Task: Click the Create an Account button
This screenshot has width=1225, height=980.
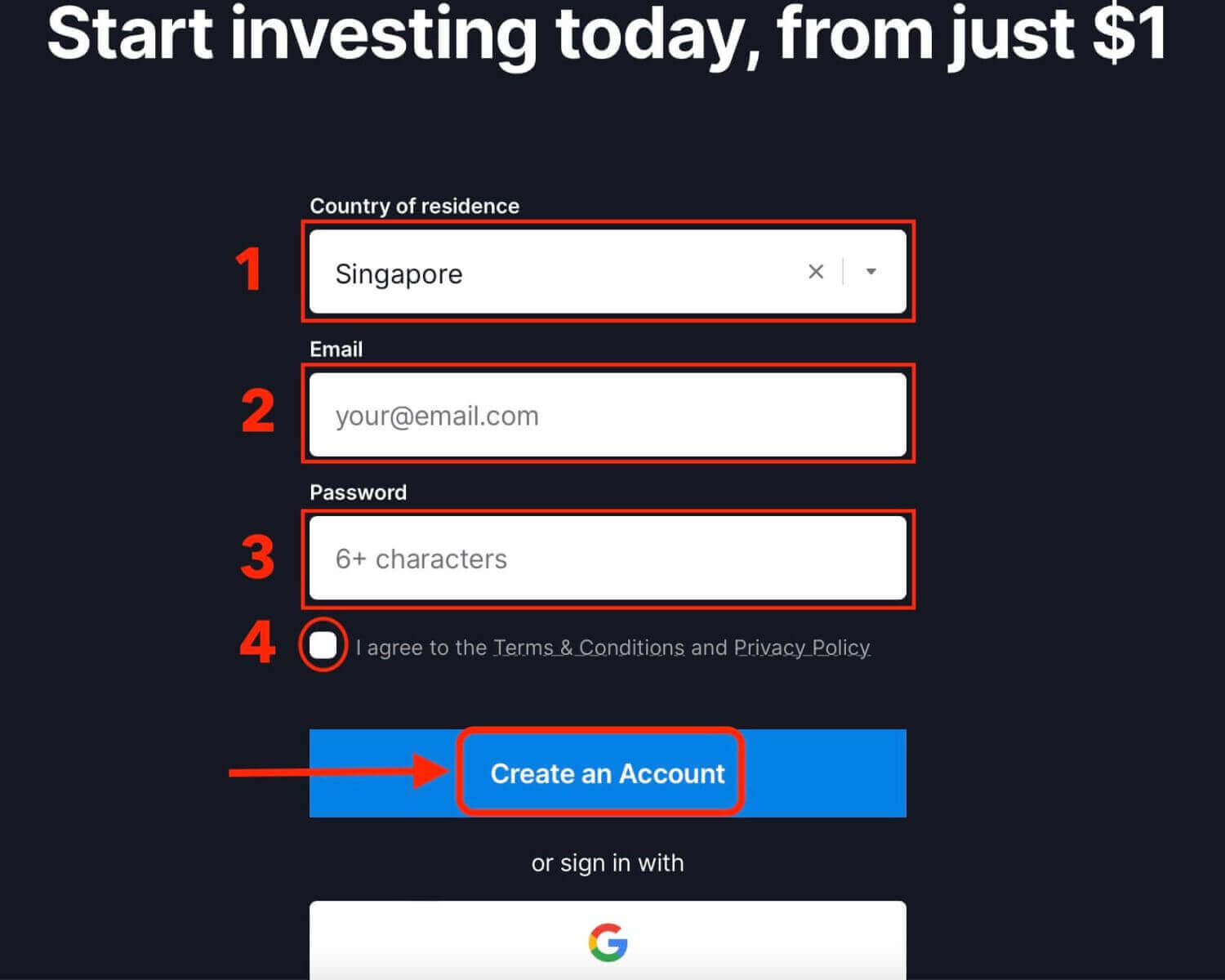Action: [x=608, y=773]
